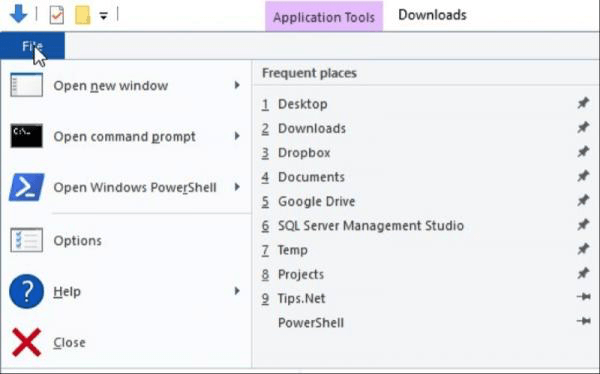Screen dimensions: 600x374
Task: Click the blue down arrow quick access icon
Action: [18, 13]
